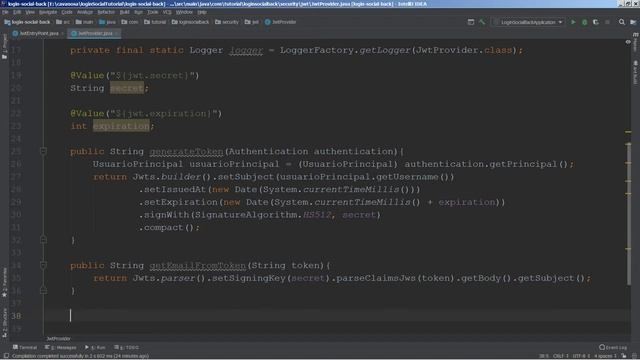Open the Structure tool window sidebar
Image resolution: width=640 pixels, height=360 pixels.
click(4, 323)
